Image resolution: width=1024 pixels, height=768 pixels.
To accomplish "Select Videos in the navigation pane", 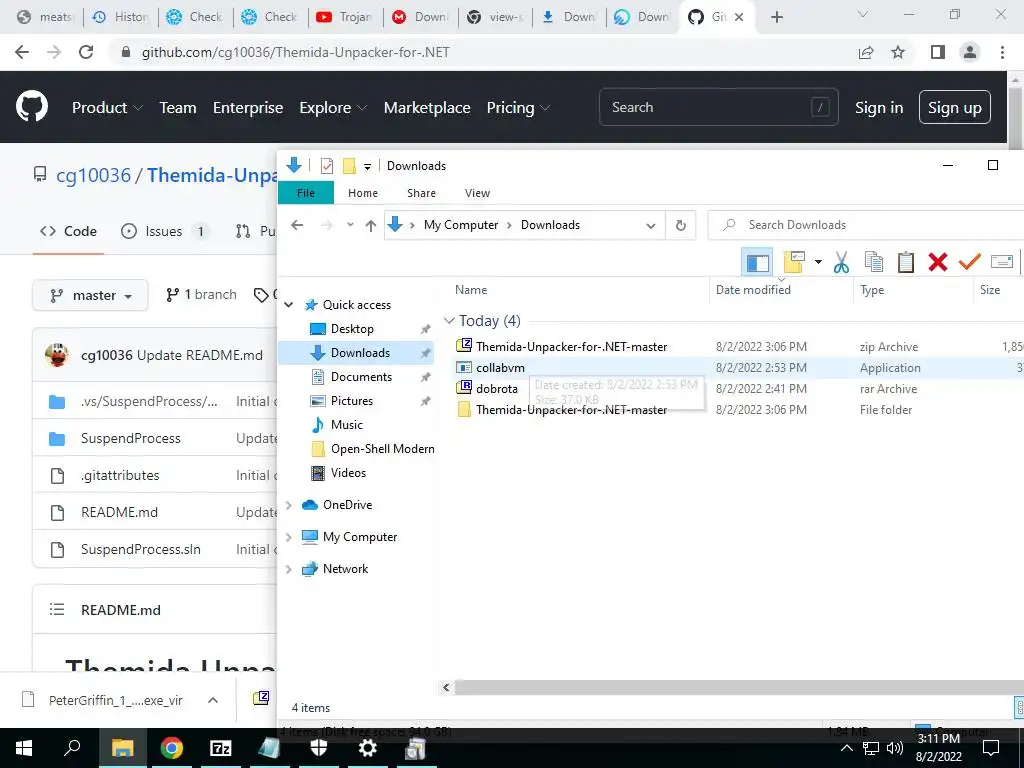I will (348, 473).
